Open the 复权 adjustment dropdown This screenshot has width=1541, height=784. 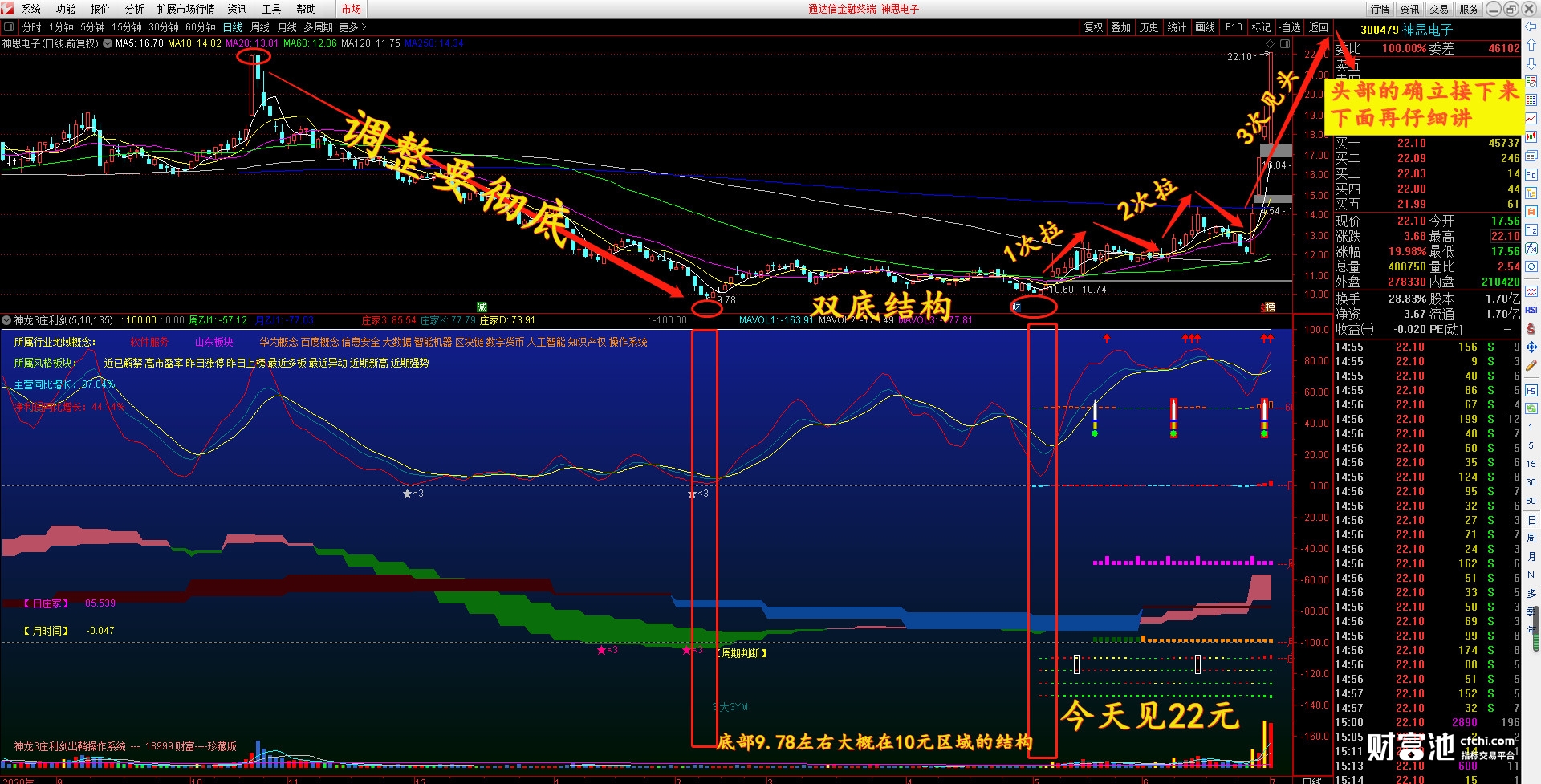[1094, 27]
